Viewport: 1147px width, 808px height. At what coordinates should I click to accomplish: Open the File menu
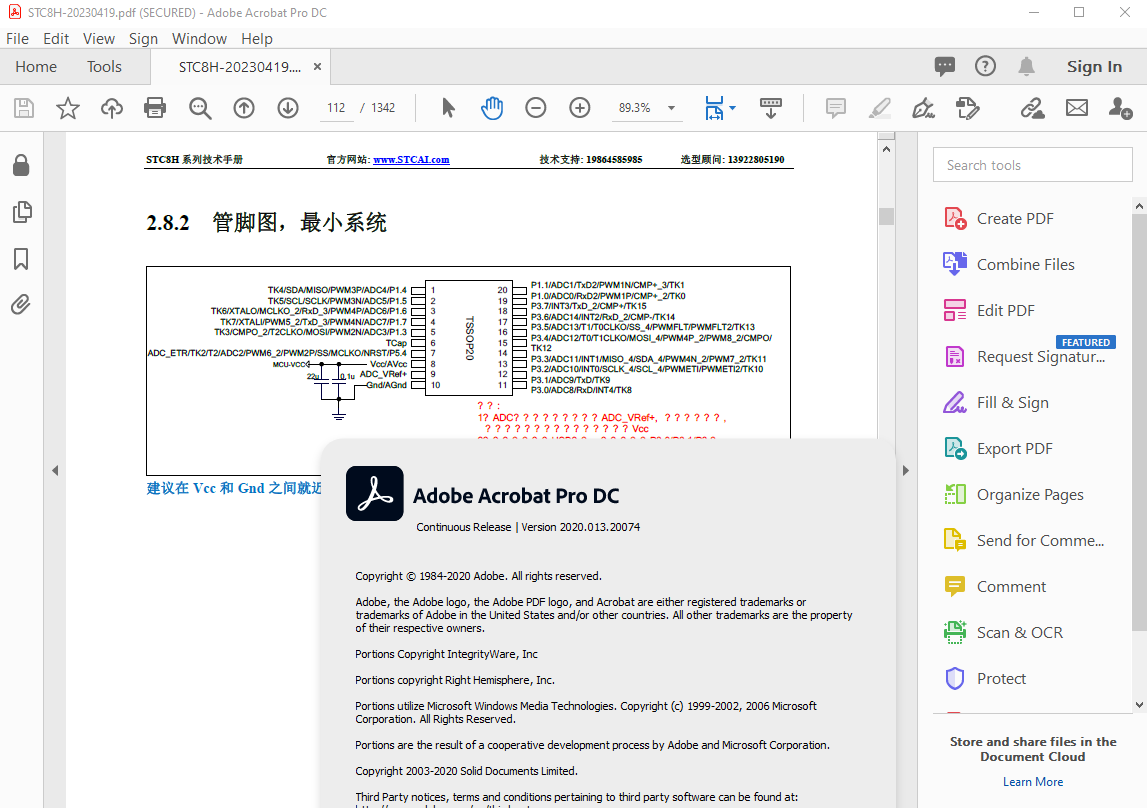[x=18, y=39]
